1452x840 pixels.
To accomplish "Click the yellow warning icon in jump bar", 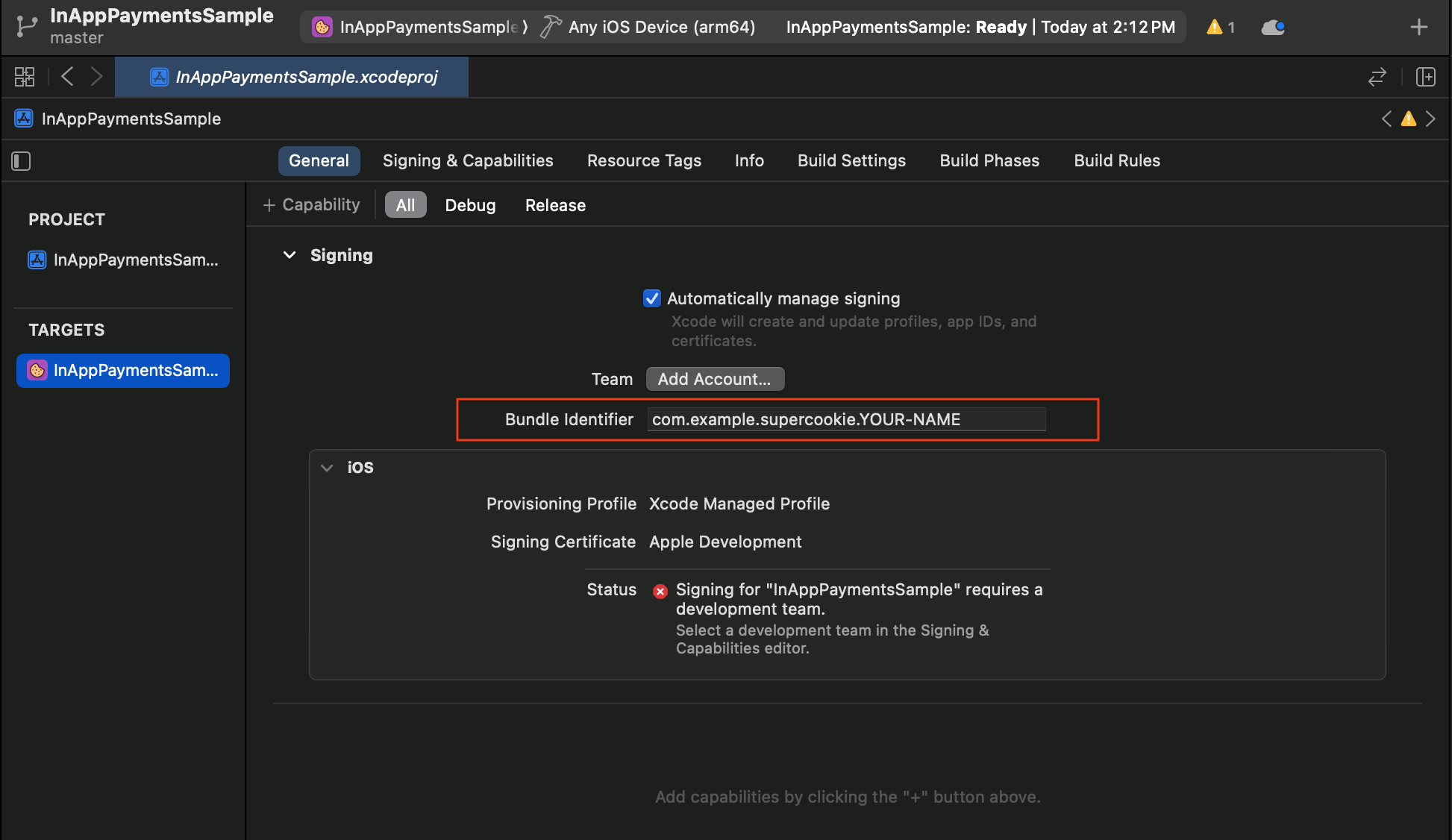I will click(1408, 119).
